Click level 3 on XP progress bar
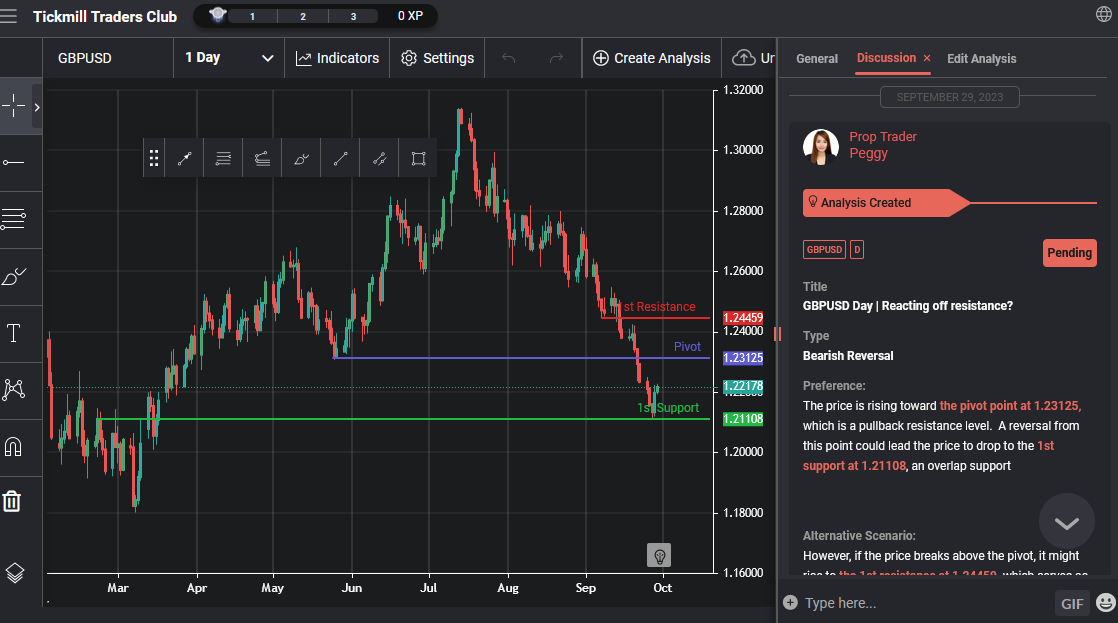 coord(354,16)
